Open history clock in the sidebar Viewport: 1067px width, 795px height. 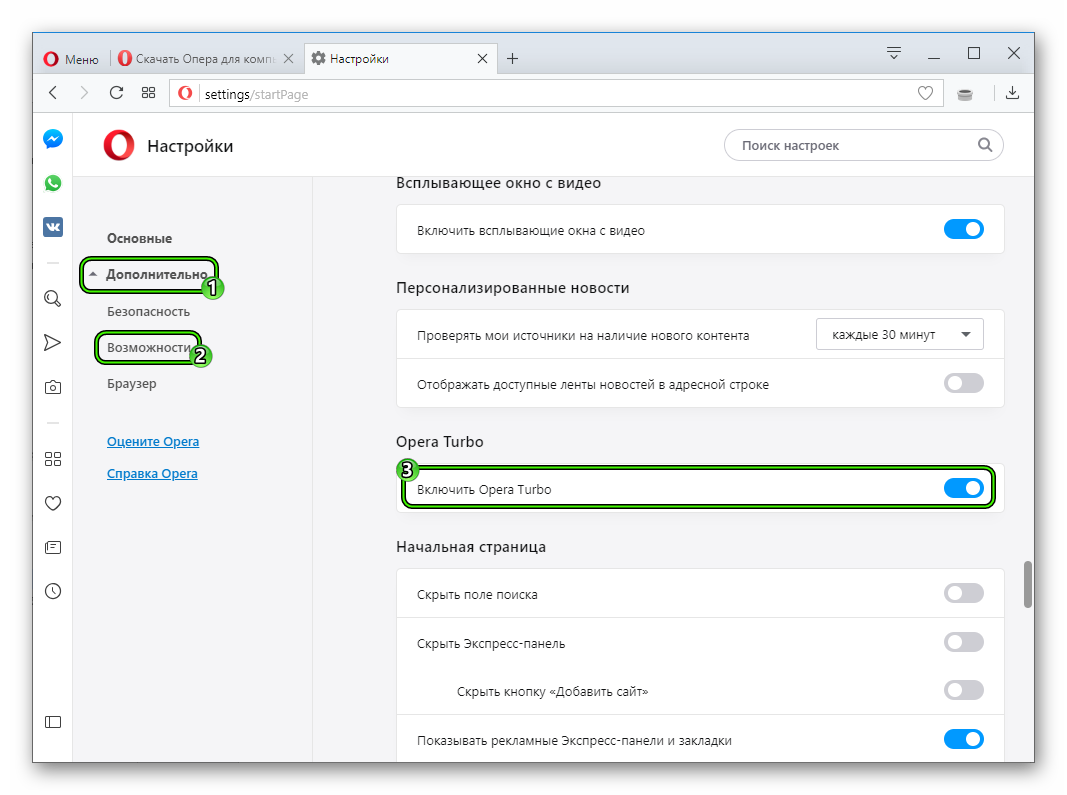tap(53, 591)
